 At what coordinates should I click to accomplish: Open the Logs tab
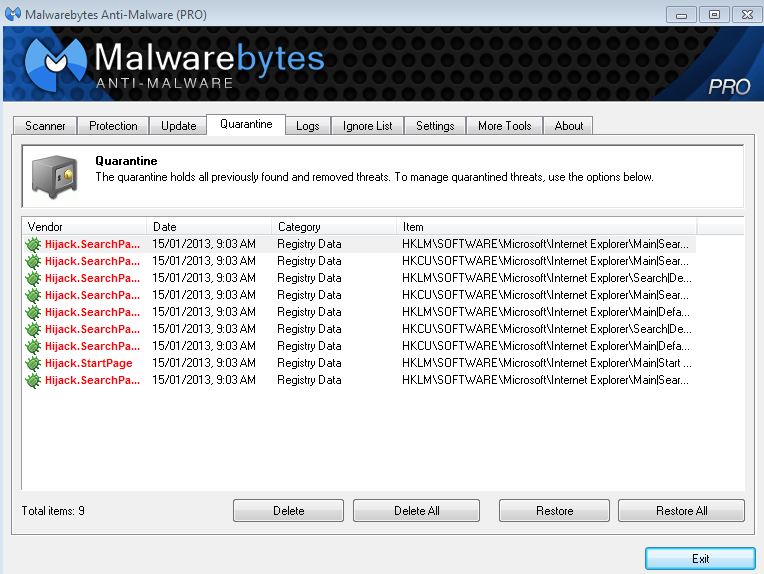tap(307, 126)
